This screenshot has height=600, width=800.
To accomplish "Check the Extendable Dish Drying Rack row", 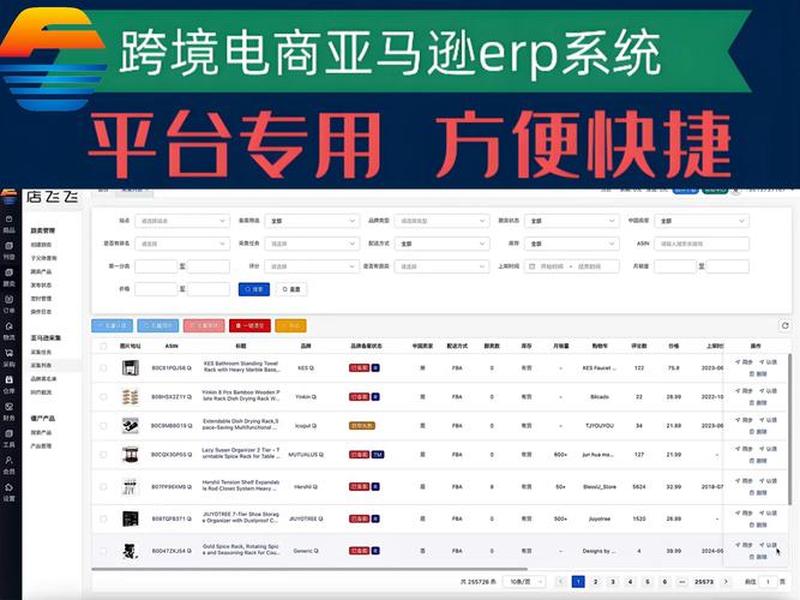I will pyautogui.click(x=104, y=426).
